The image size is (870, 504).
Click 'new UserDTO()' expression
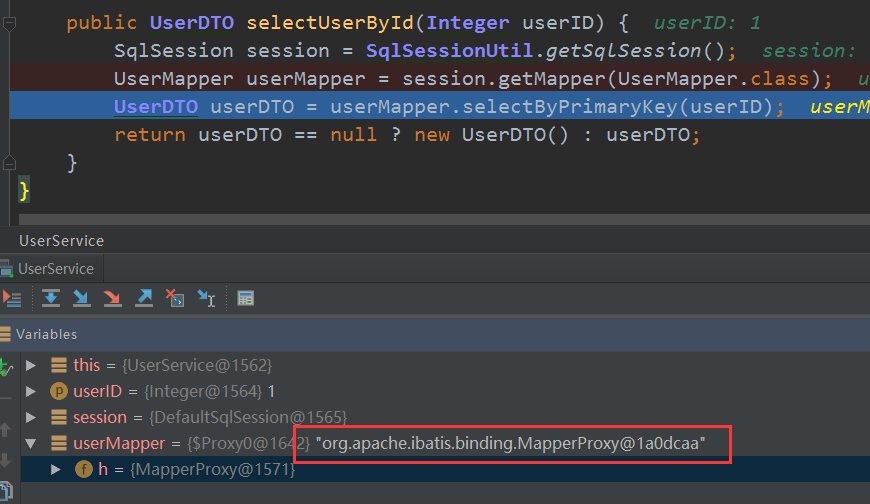point(491,134)
